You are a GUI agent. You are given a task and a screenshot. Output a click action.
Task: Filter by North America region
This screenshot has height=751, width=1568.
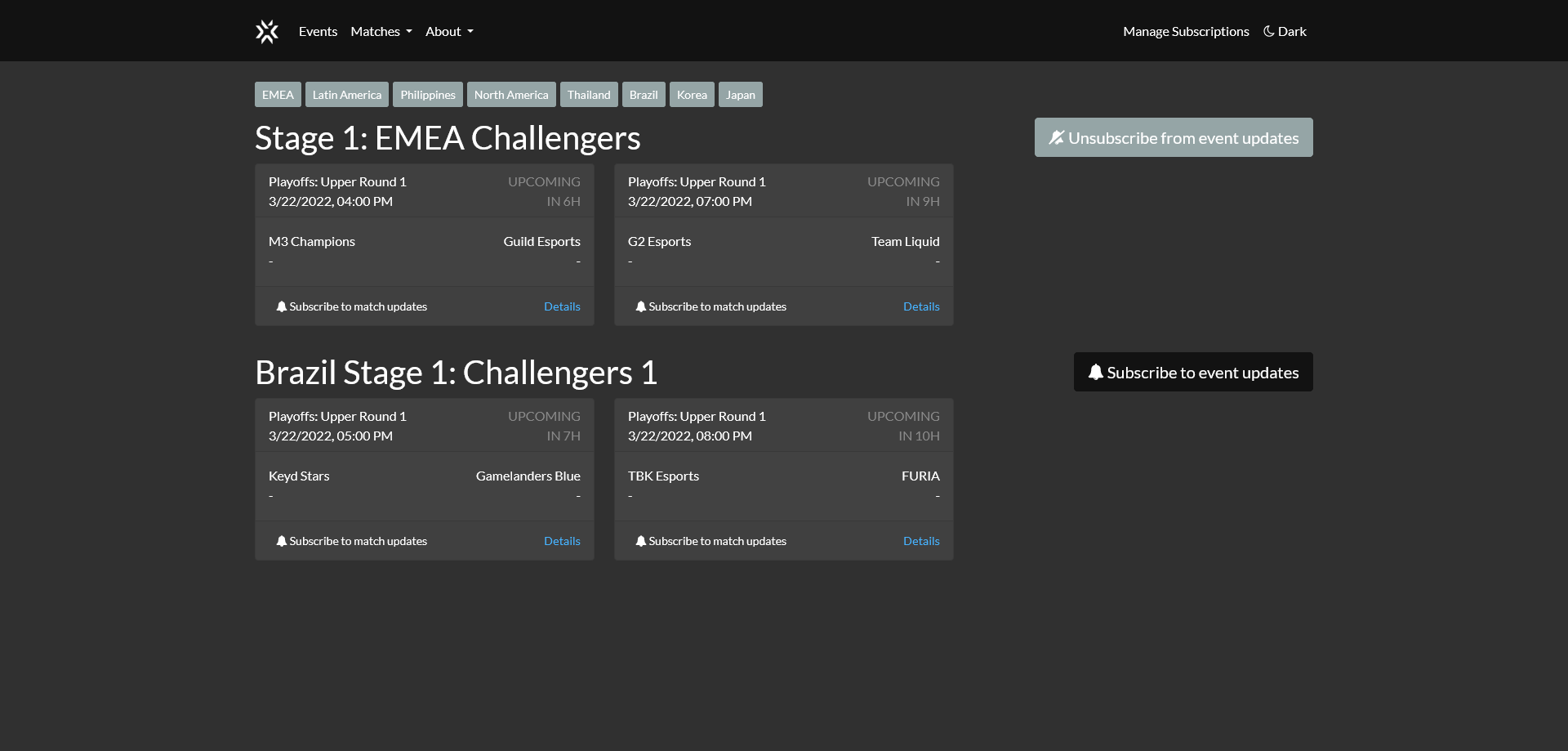click(x=511, y=95)
